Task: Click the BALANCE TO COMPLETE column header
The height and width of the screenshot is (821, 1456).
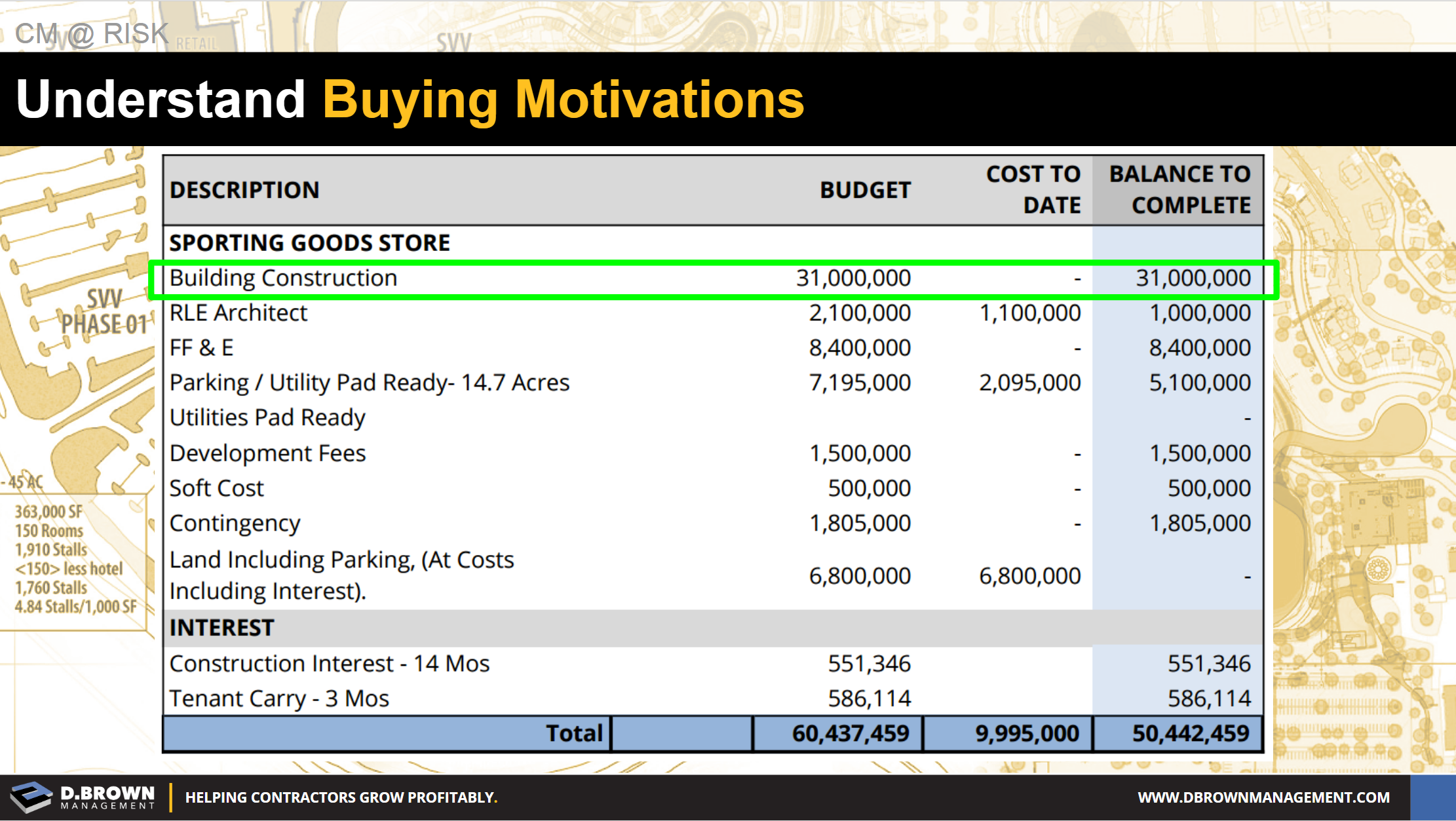Action: coord(1179,190)
